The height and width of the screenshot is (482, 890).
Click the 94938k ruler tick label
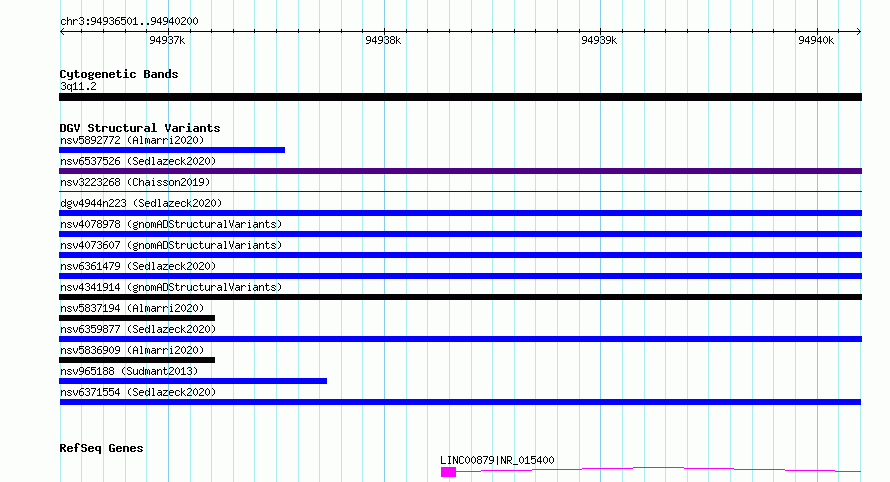click(x=383, y=40)
